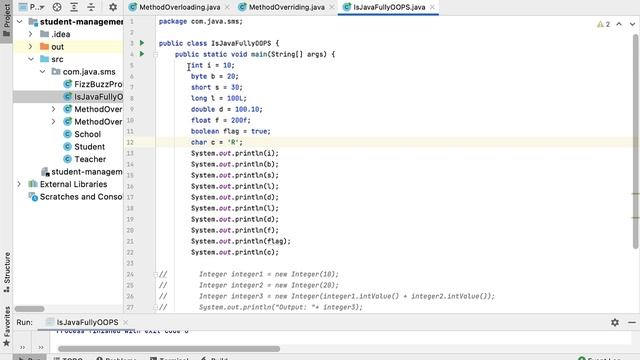Open the Project tool window side tab
This screenshot has width=640, height=360.
coord(7,20)
